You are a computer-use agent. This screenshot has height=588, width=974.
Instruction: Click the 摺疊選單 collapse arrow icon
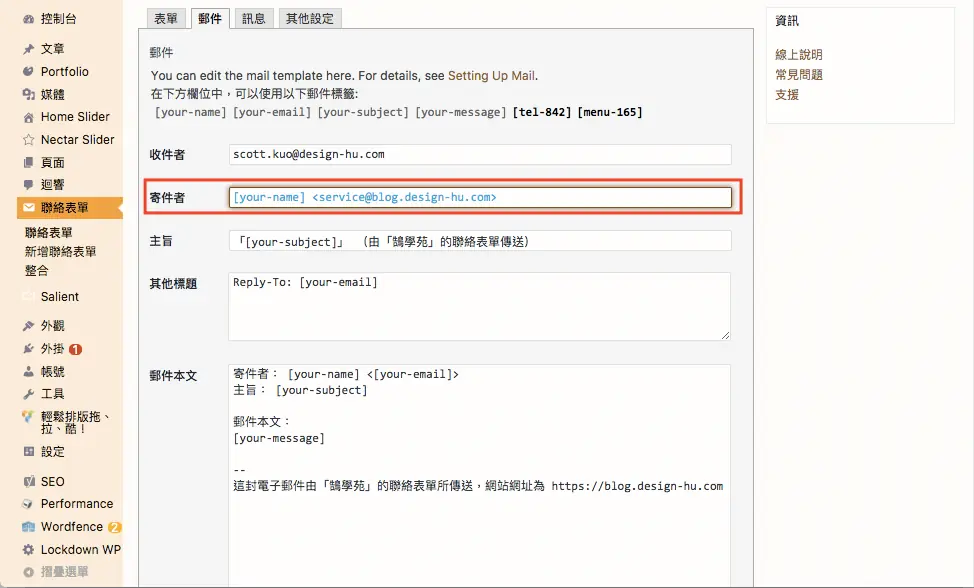28,572
